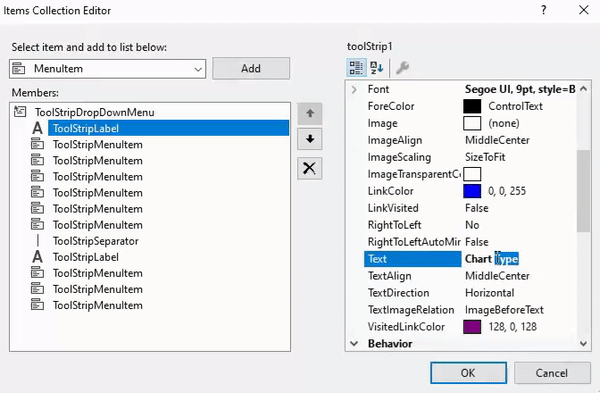The width and height of the screenshot is (600, 393).
Task: Click property grid scrollbar down arrow
Action: [x=583, y=344]
